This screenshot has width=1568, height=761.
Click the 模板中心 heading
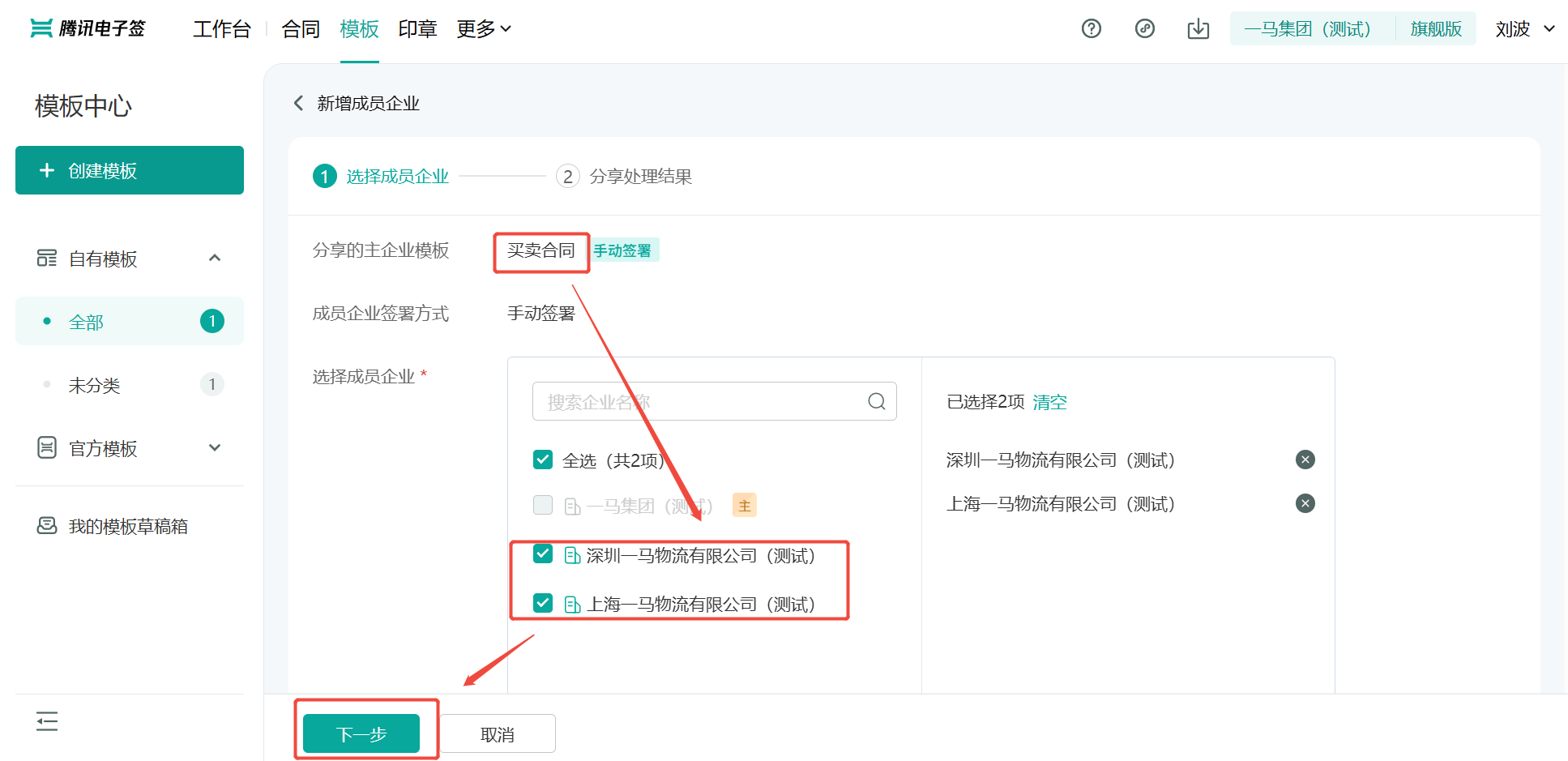pos(83,106)
